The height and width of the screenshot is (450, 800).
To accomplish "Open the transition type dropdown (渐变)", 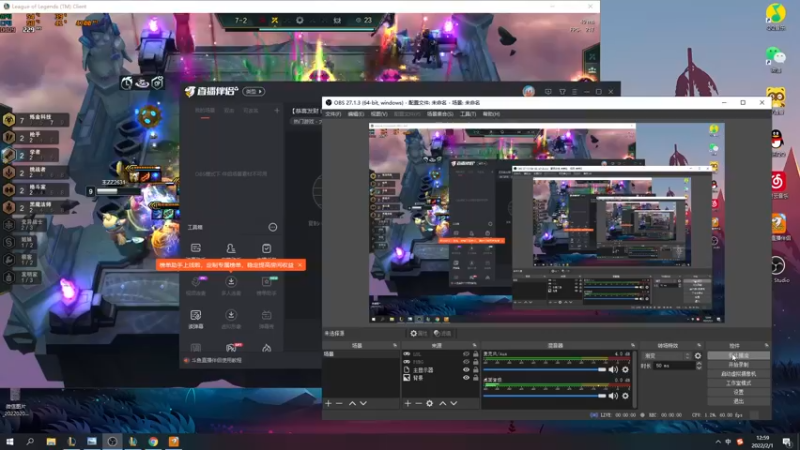I will (x=667, y=356).
